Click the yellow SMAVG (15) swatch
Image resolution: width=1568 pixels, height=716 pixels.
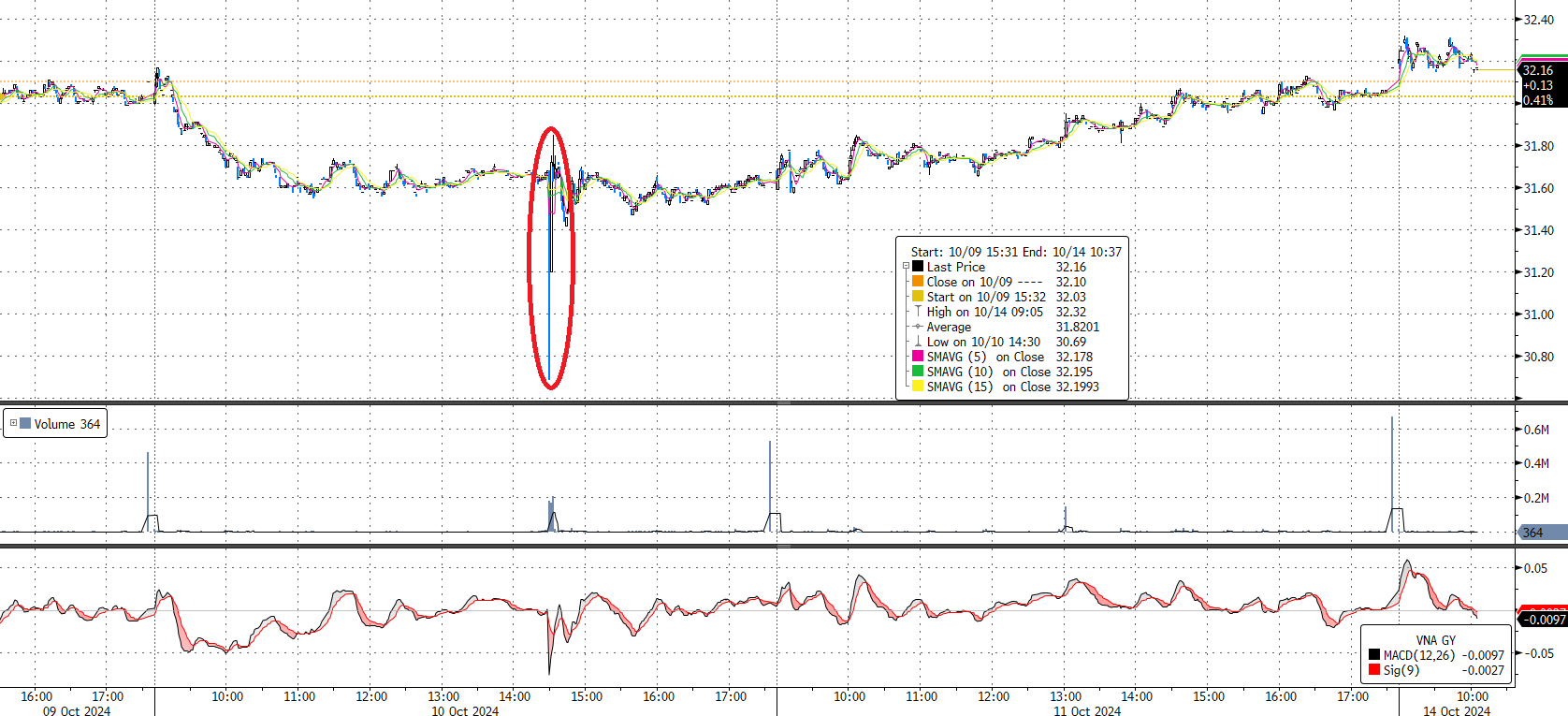pyautogui.click(x=918, y=386)
